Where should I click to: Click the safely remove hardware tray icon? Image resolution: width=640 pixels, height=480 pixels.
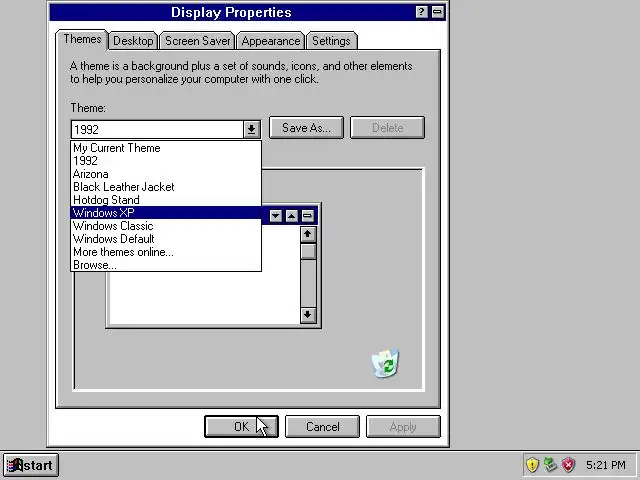550,464
